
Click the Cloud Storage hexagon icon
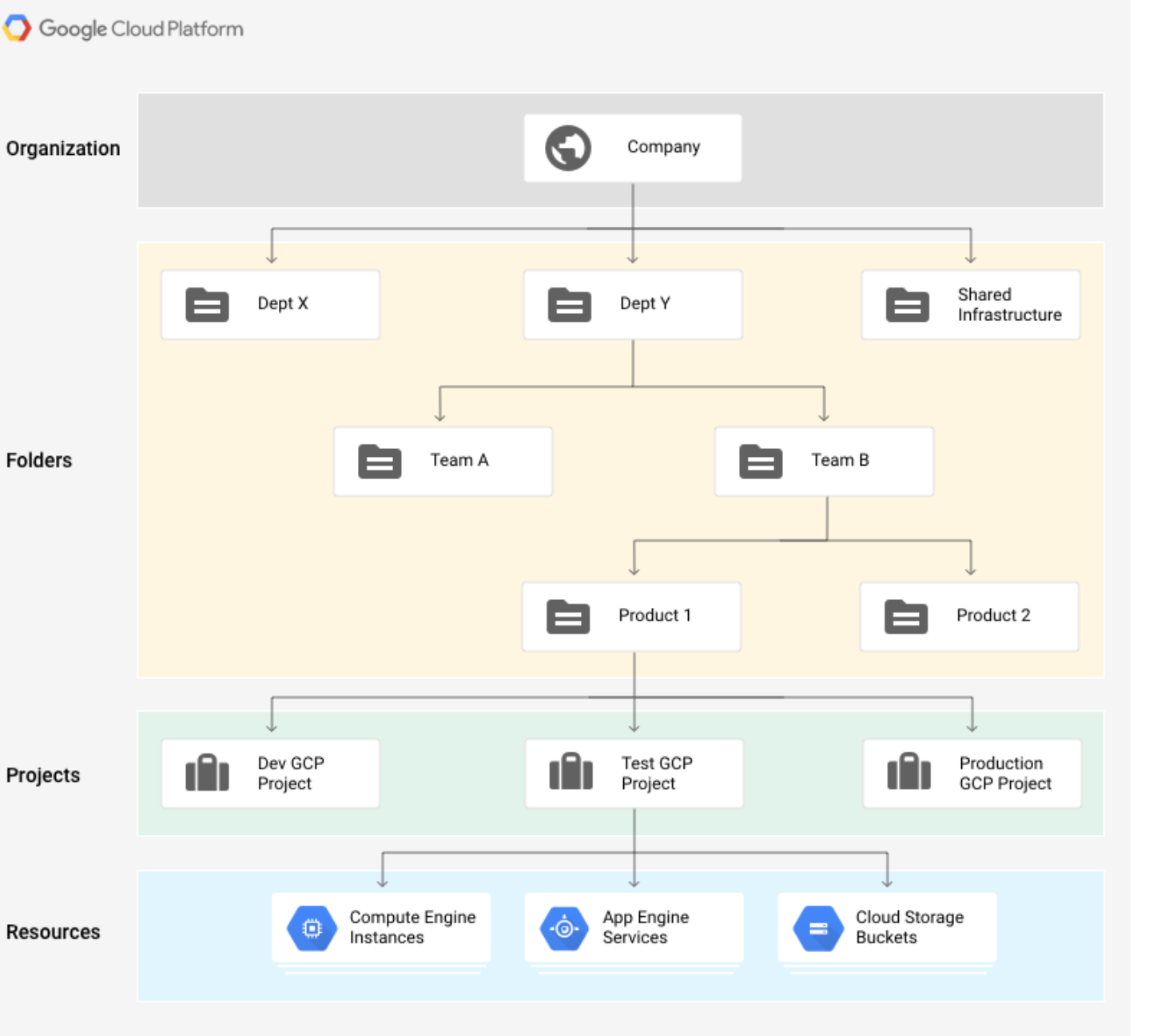click(x=818, y=928)
